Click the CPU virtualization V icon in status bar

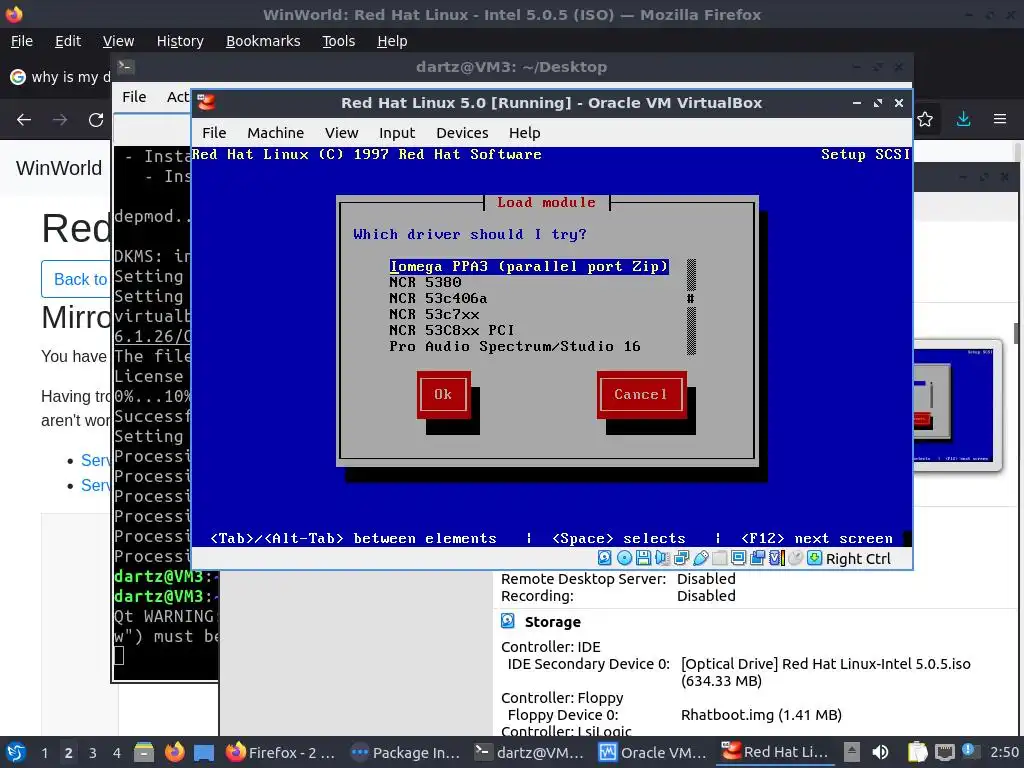pos(776,558)
